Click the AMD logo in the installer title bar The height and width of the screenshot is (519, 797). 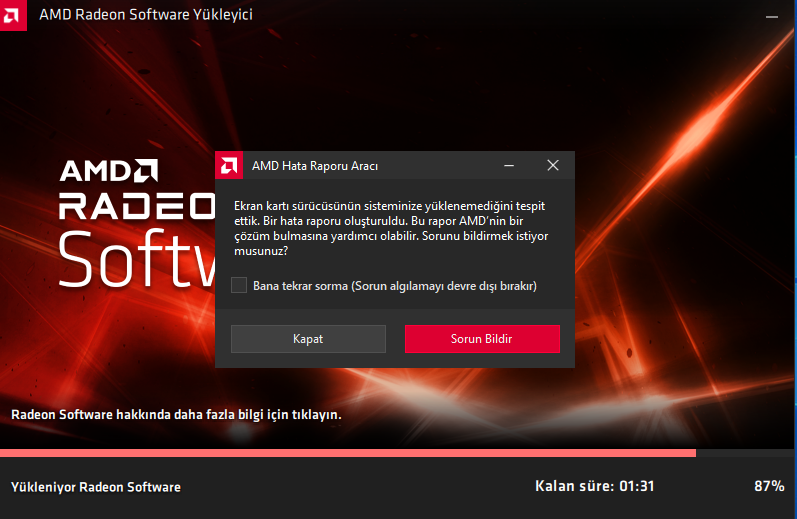(13, 15)
